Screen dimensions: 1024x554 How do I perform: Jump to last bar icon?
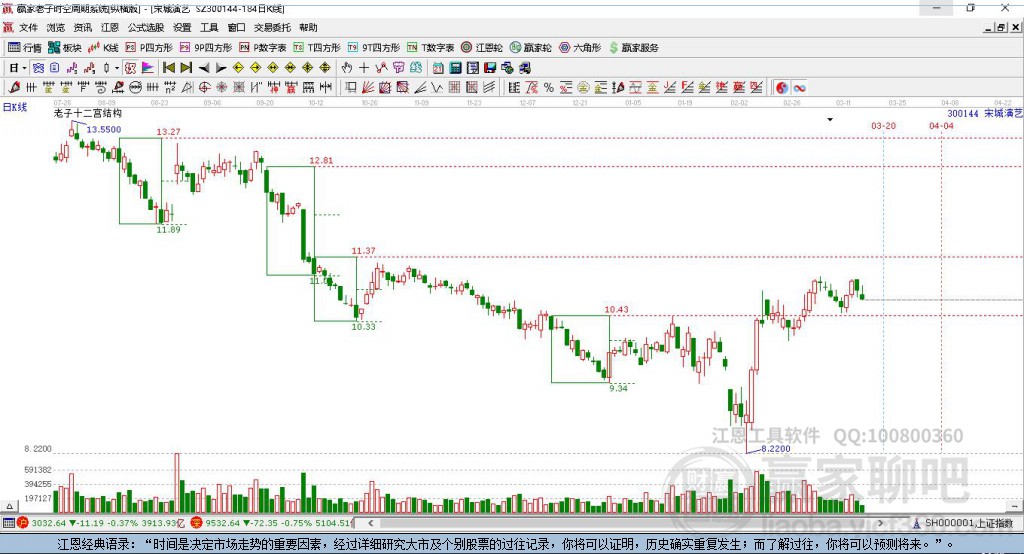(x=186, y=68)
